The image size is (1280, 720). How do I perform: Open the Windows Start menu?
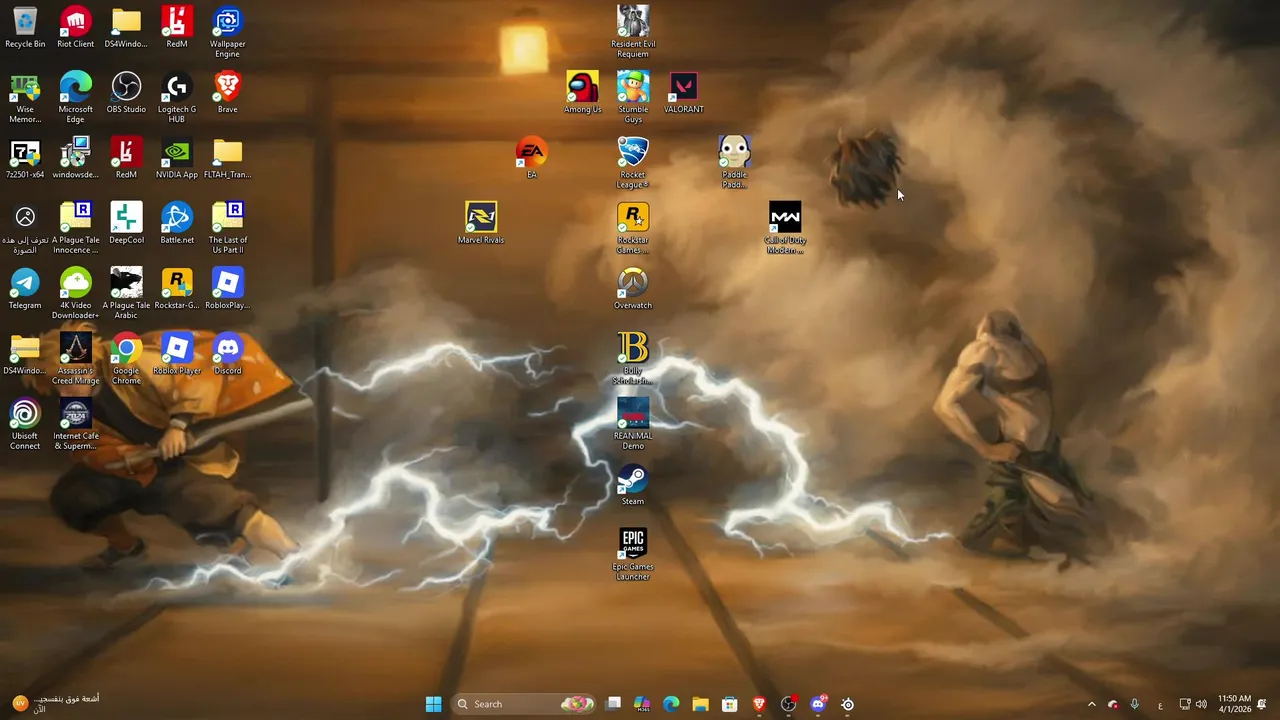[x=434, y=704]
